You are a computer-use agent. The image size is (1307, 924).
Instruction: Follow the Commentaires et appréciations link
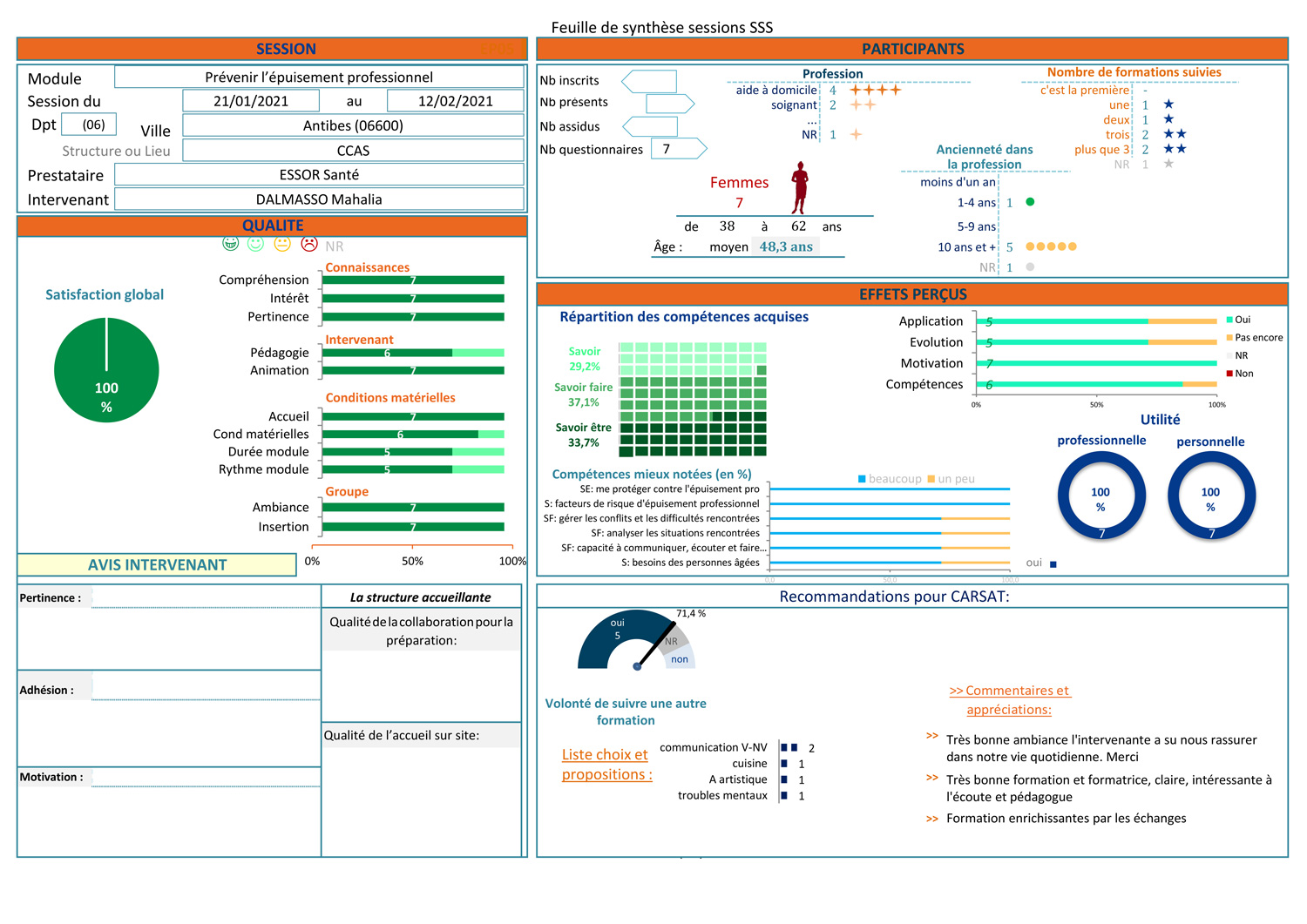pyautogui.click(x=1009, y=700)
